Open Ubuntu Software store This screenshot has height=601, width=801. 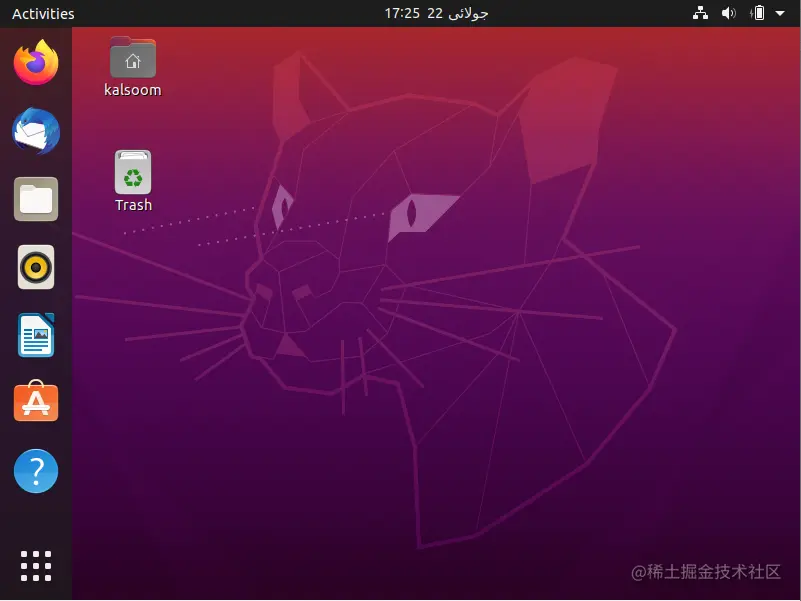coord(36,402)
